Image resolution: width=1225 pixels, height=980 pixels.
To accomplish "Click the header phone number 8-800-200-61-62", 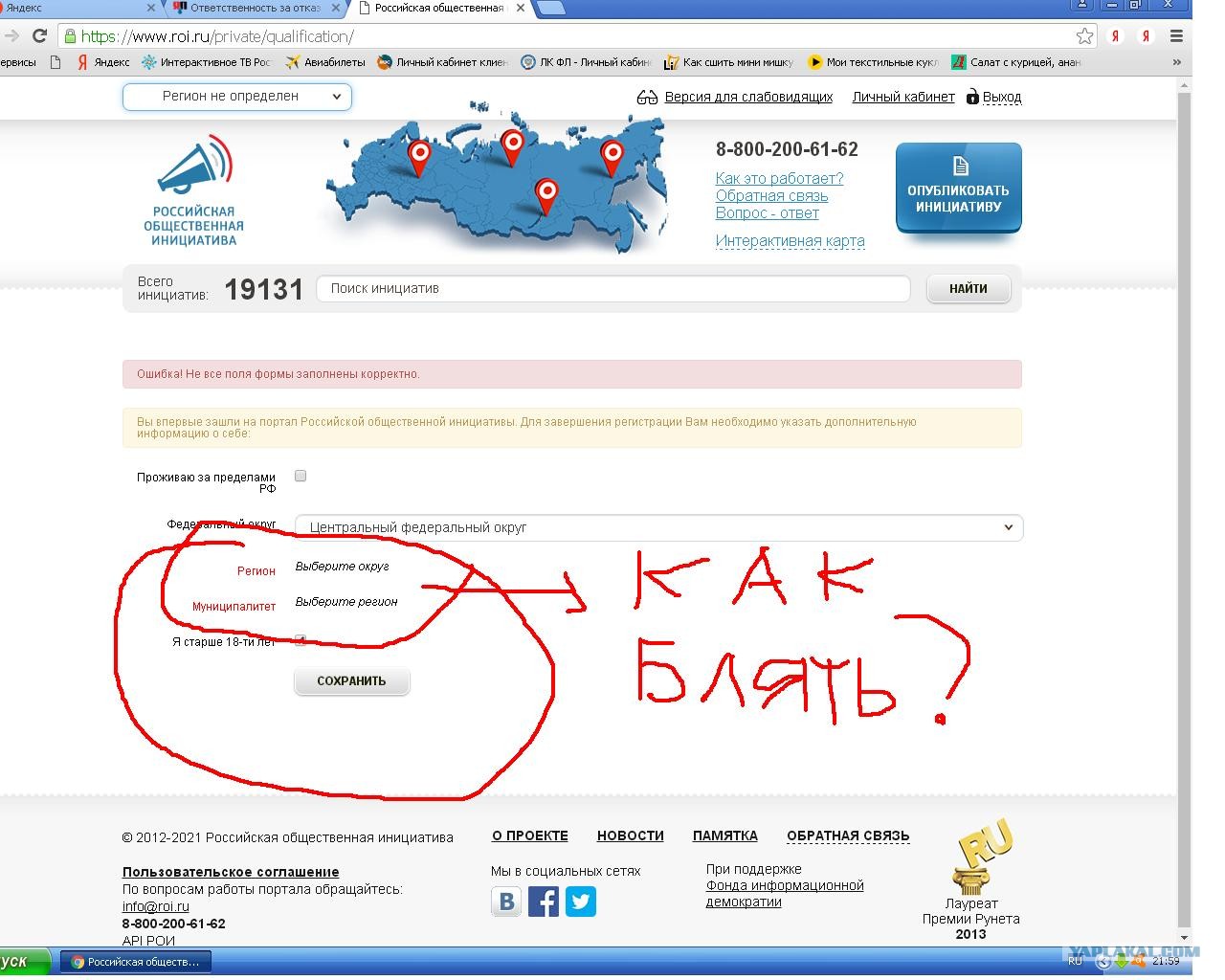I will coord(787,149).
